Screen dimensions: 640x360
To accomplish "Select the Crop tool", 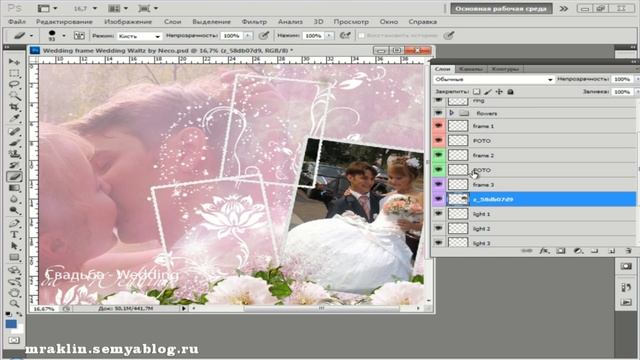I will pos(14,107).
